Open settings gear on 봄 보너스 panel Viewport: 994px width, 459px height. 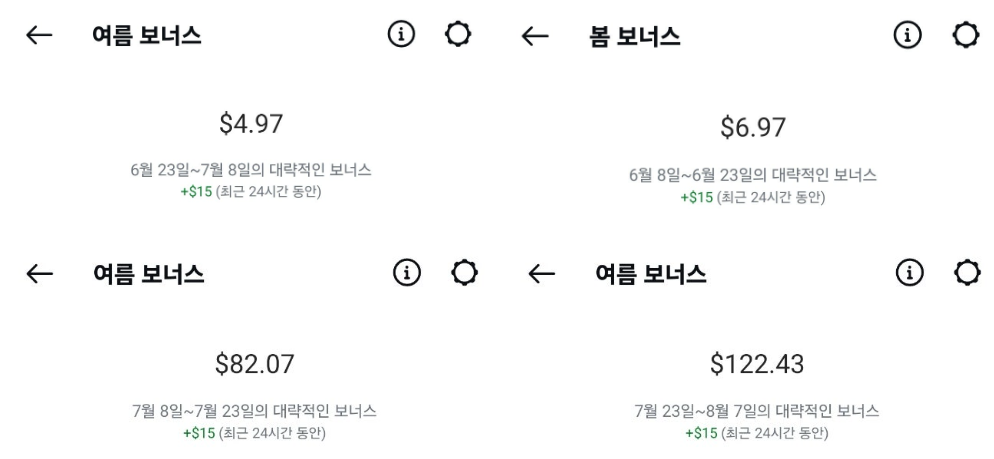pyautogui.click(x=965, y=35)
